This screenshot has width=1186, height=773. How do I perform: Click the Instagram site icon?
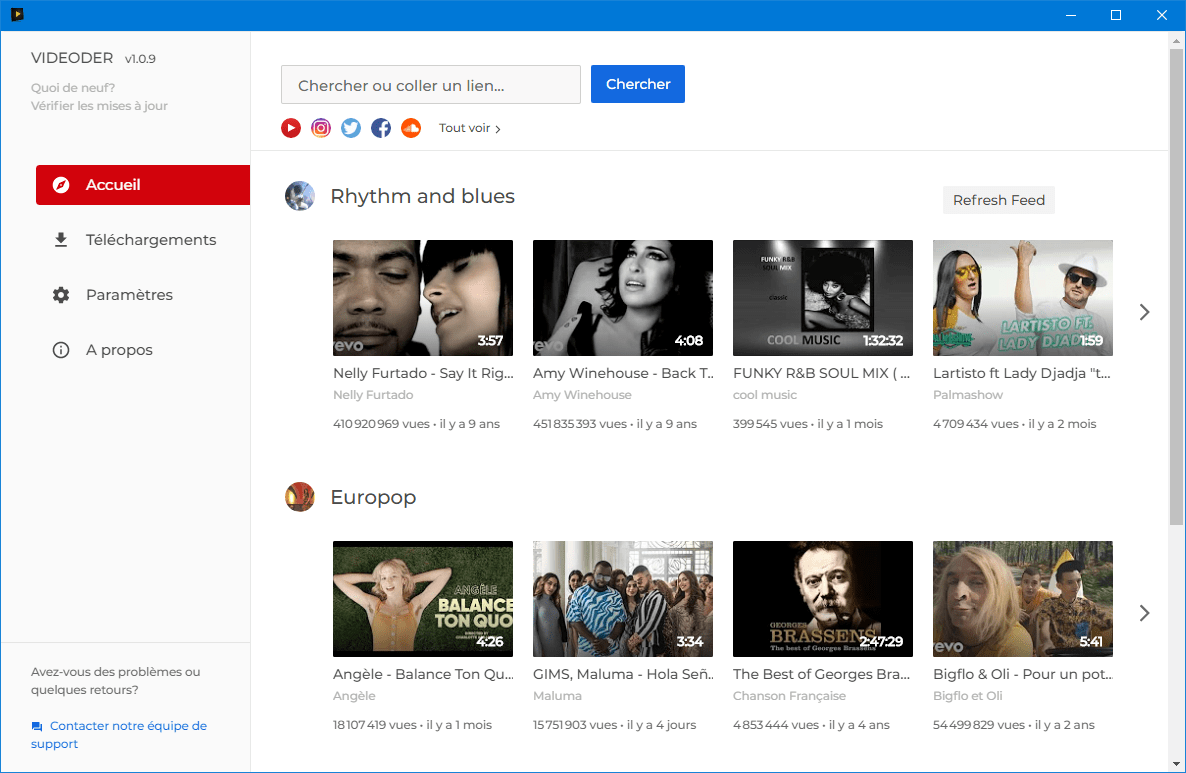(x=321, y=128)
